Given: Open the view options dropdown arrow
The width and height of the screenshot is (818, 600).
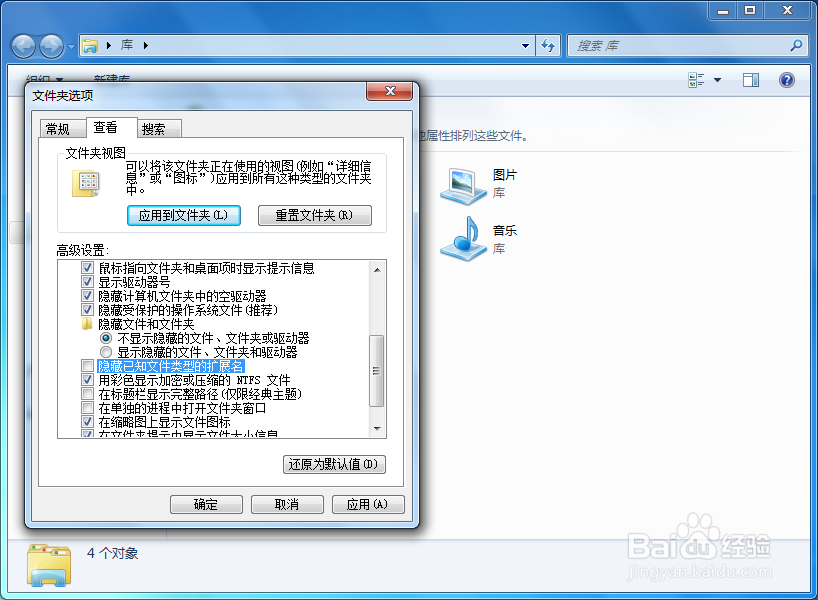Looking at the screenshot, I should pyautogui.click(x=717, y=80).
